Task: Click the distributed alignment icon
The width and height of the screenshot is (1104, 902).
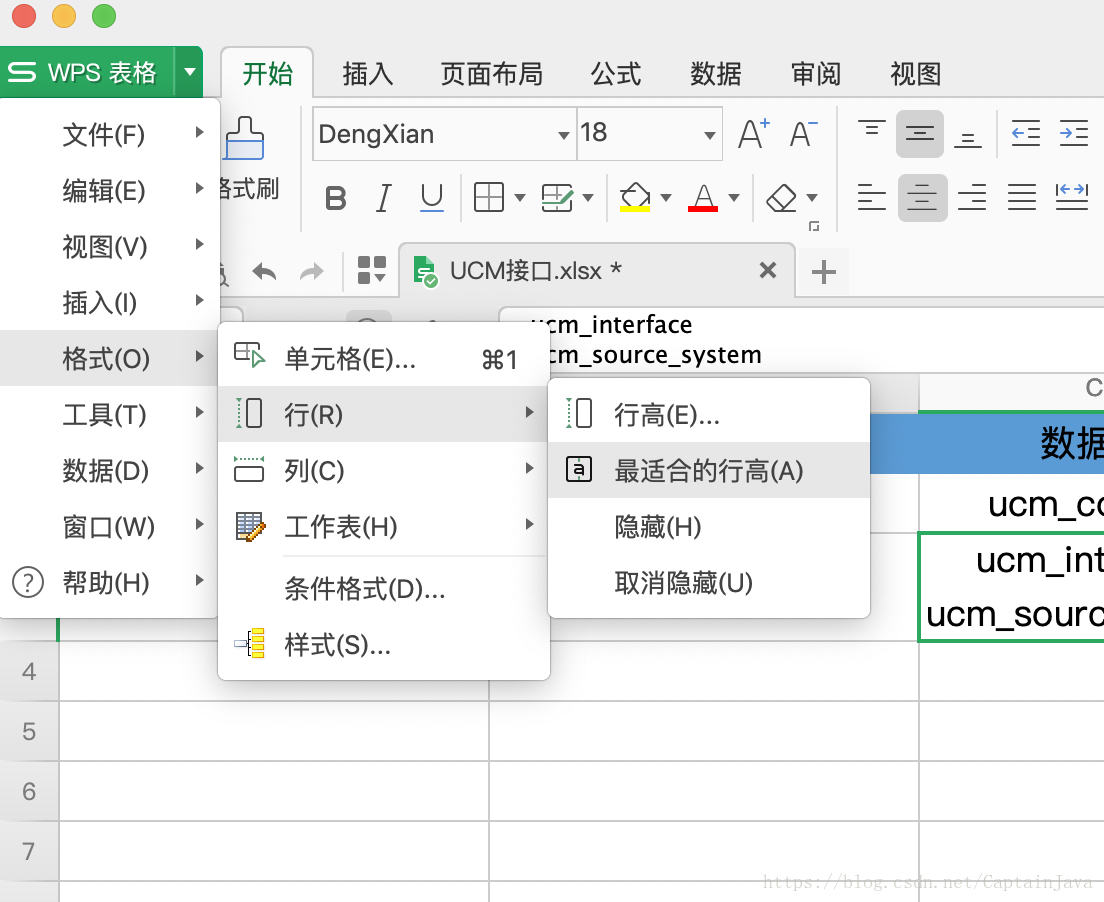Action: 1072,197
